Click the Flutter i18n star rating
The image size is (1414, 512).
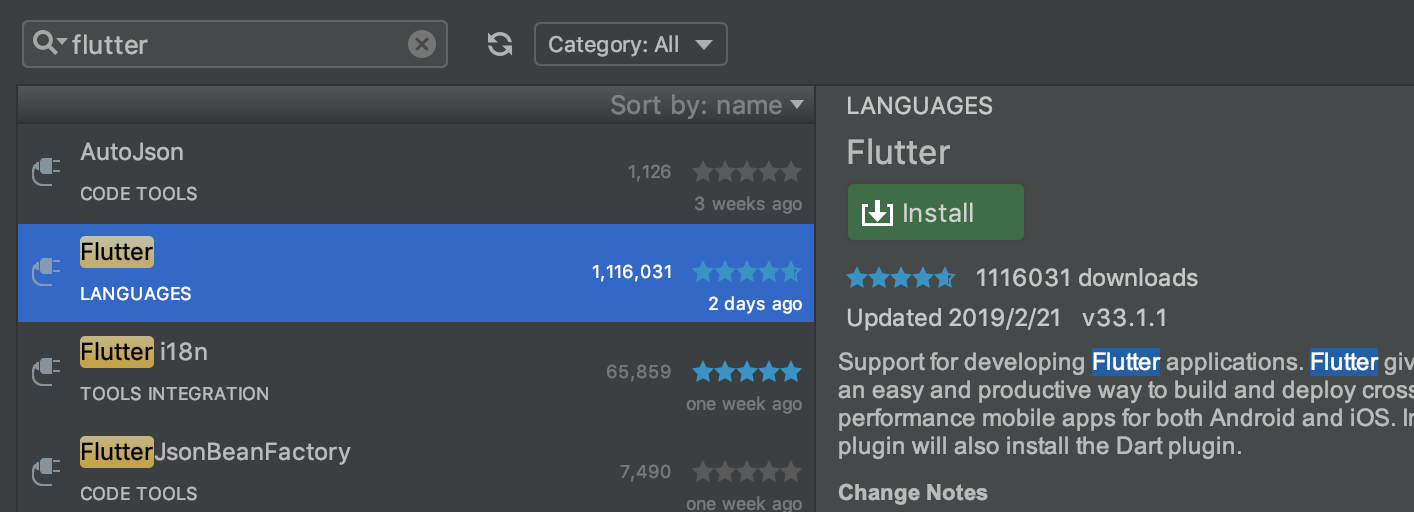pos(746,372)
